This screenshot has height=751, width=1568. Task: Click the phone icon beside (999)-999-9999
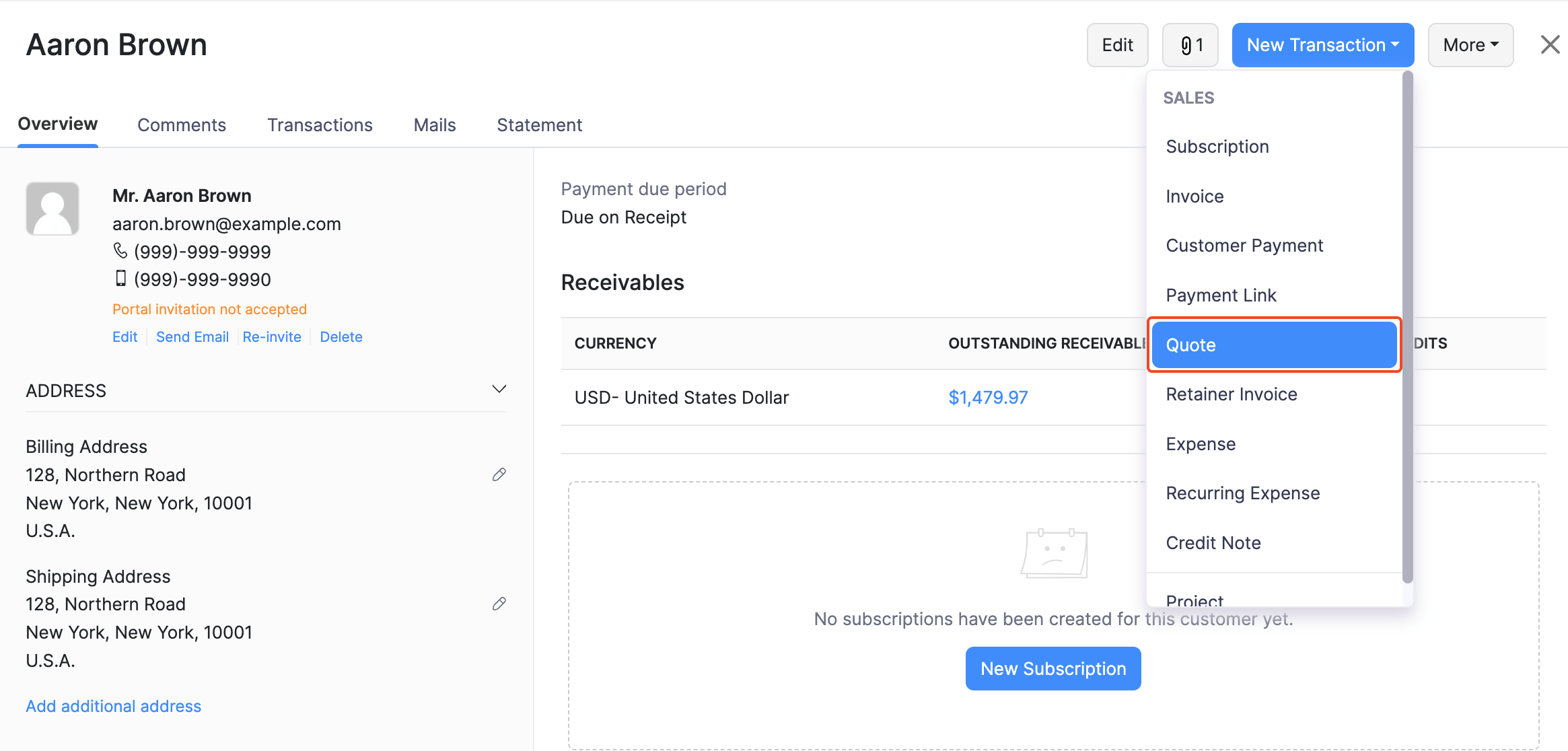point(120,250)
